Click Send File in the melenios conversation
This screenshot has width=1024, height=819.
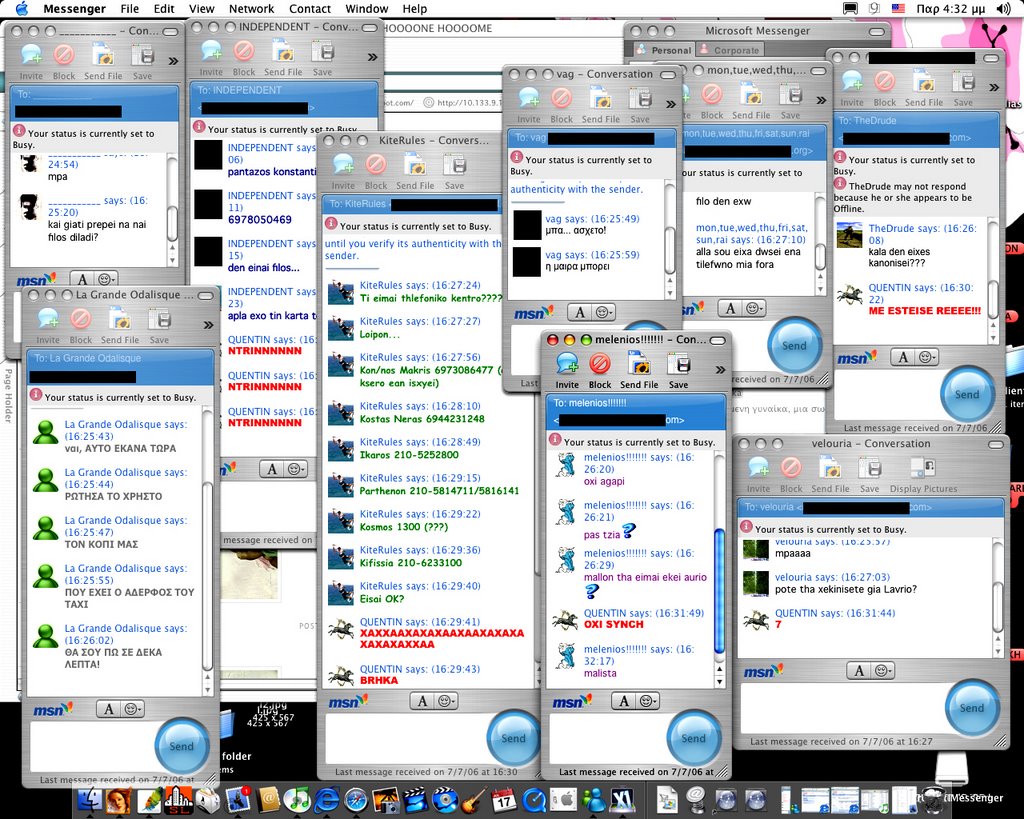639,370
